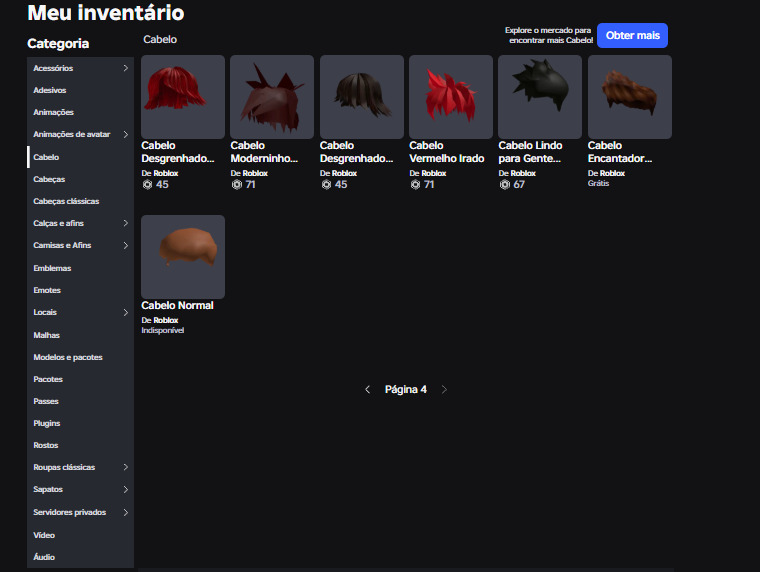The width and height of the screenshot is (760, 572).
Task: Expand the Servidores privados category
Action: (x=125, y=513)
